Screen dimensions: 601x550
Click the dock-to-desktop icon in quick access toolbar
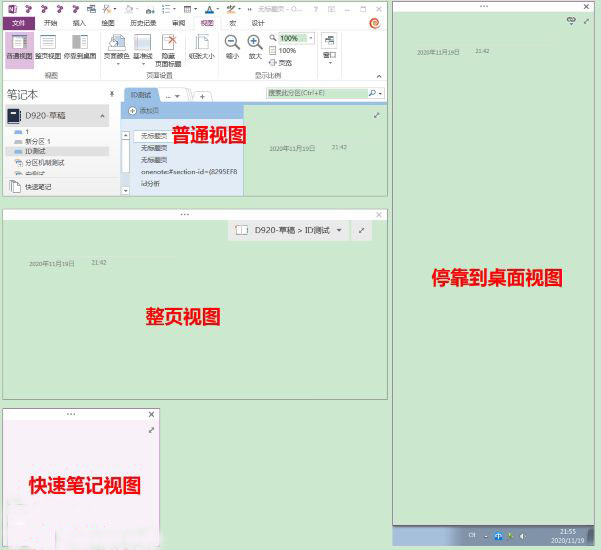[91, 9]
